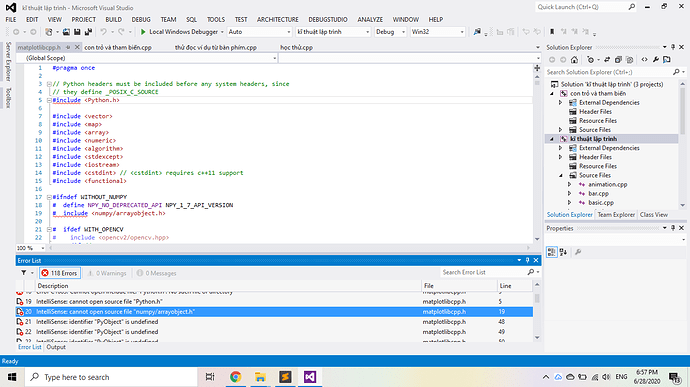Viewport: 690px width, 387px height.
Task: Open the Solution Configurations Debug dropdown
Action: 390,32
